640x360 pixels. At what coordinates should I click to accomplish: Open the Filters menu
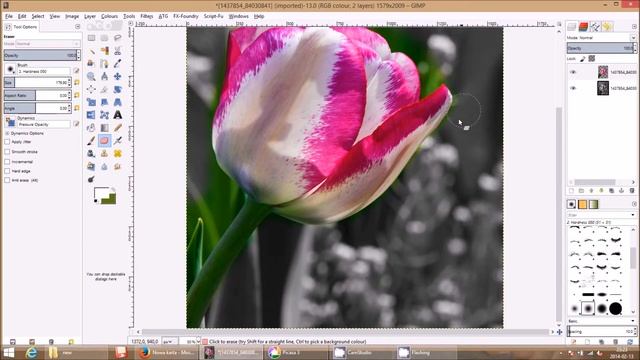click(147, 16)
